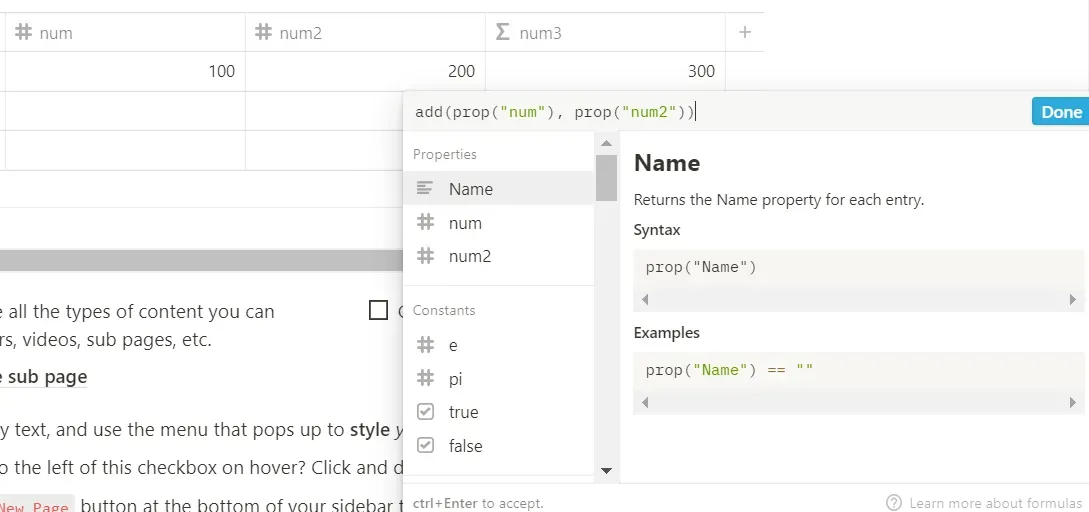The image size is (1089, 512).
Task: Click the text icon next to Name property
Action: click(425, 189)
